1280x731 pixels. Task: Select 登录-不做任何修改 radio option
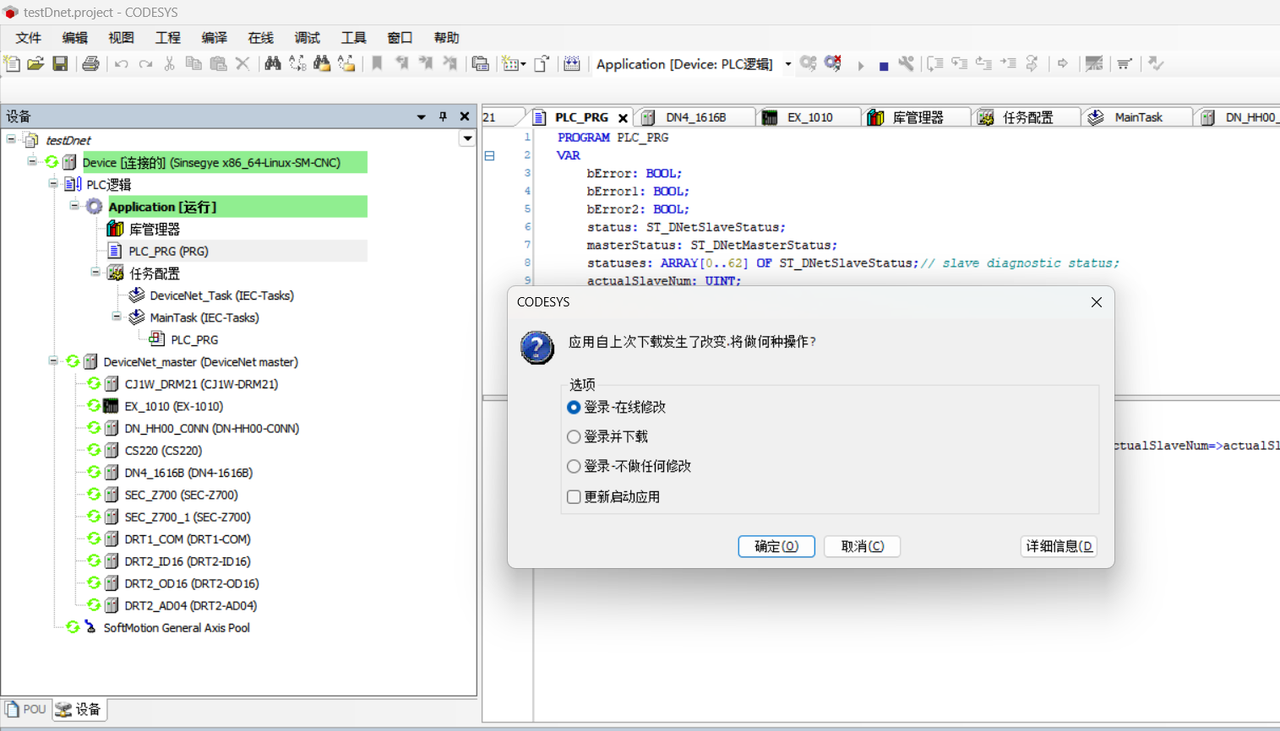coord(574,466)
